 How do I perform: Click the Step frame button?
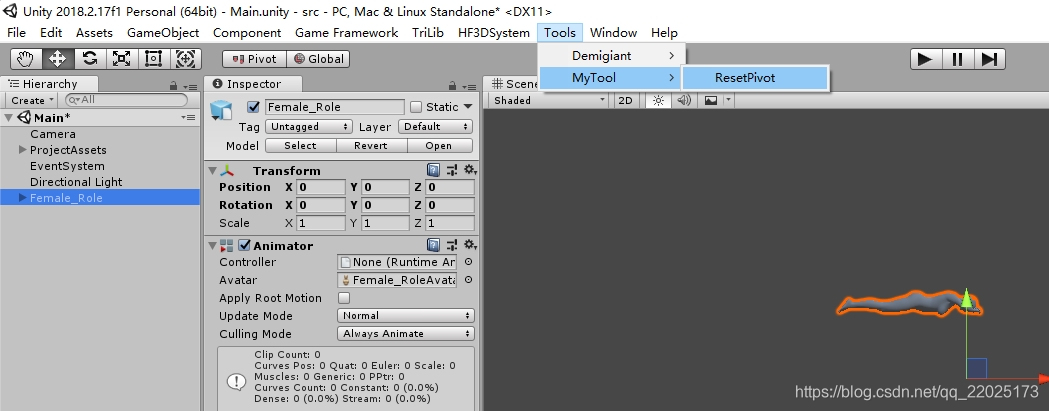[x=989, y=59]
